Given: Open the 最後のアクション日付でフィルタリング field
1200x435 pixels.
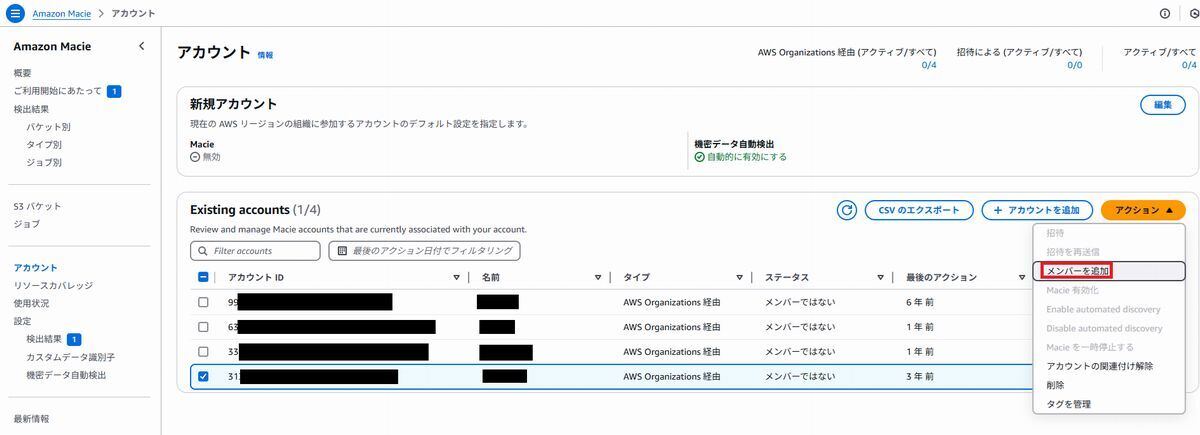Looking at the screenshot, I should coord(425,251).
